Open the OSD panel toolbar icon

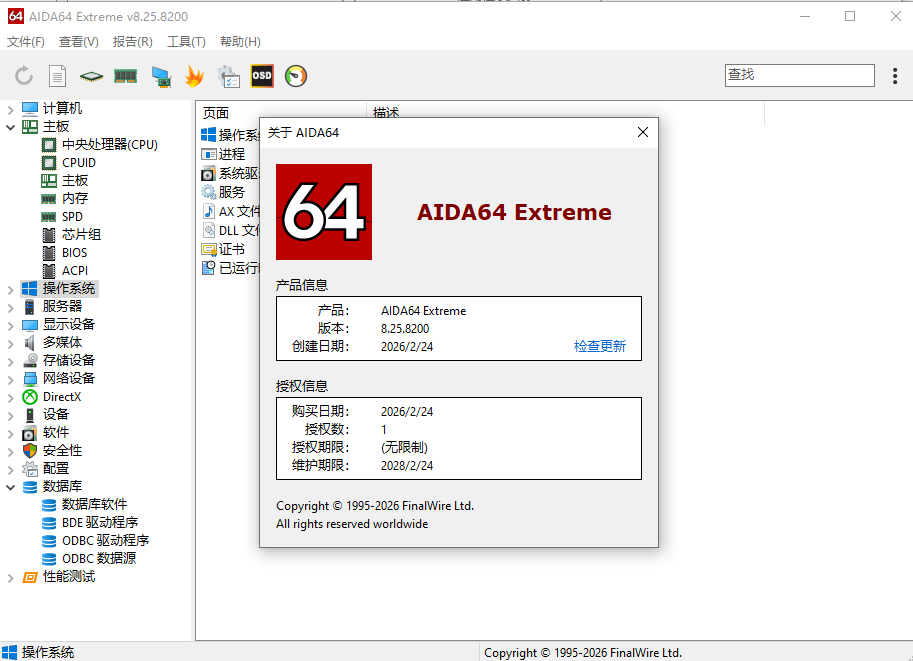(x=261, y=75)
